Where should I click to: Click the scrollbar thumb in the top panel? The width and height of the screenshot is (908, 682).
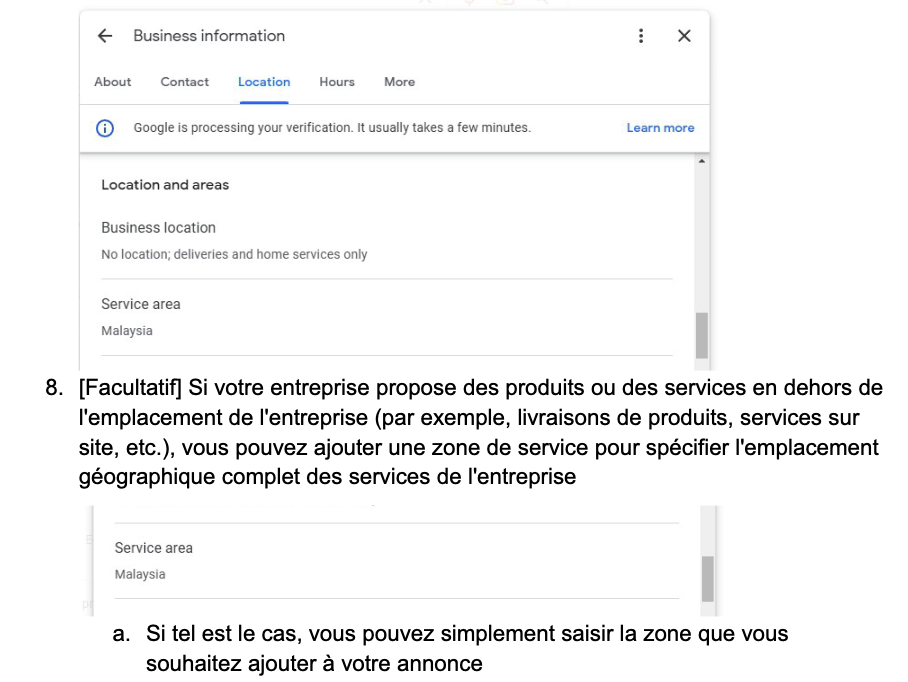701,335
